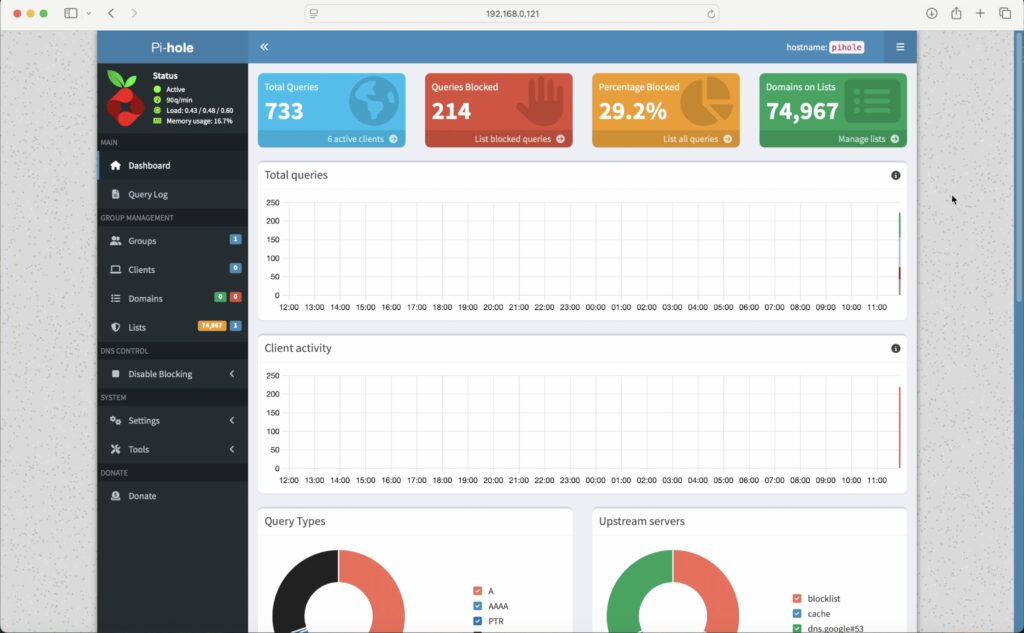Click the Query Log file icon
The height and width of the screenshot is (633, 1024).
(x=116, y=193)
